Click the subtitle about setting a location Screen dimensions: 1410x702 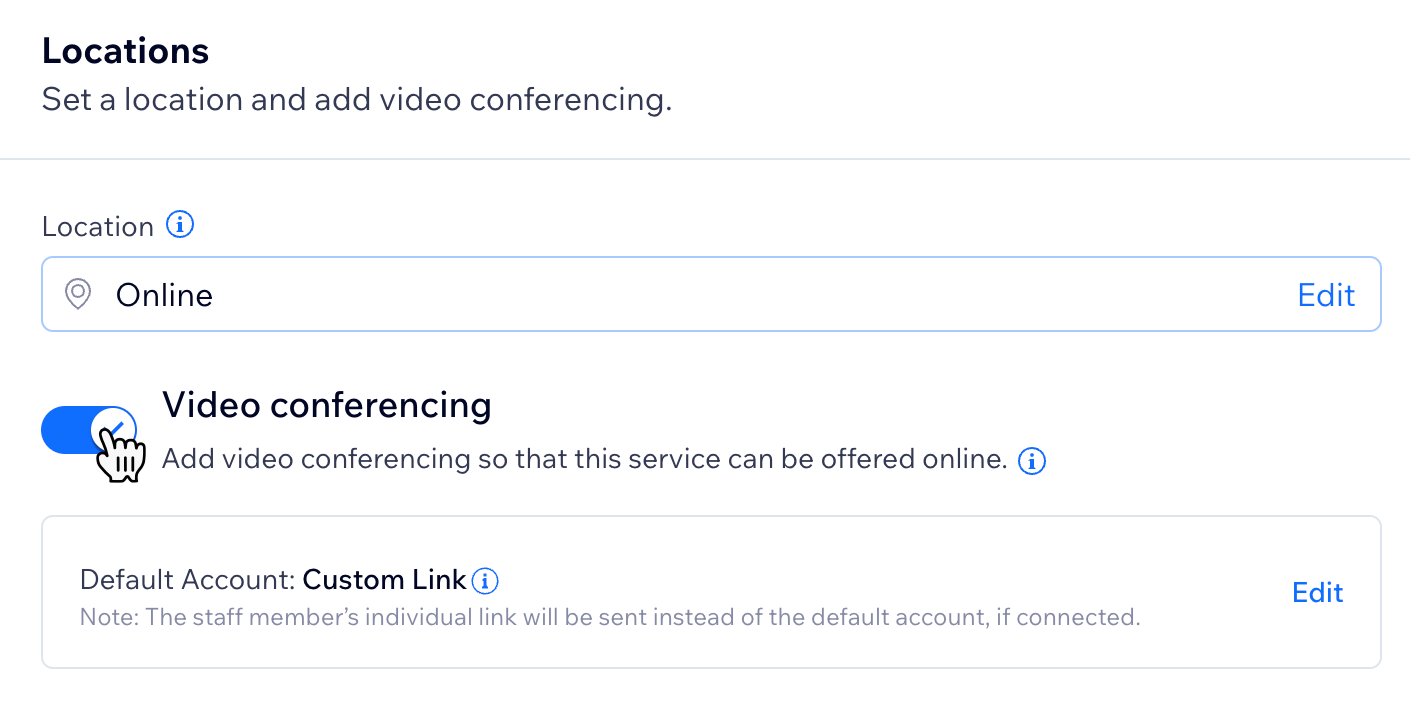[x=355, y=99]
